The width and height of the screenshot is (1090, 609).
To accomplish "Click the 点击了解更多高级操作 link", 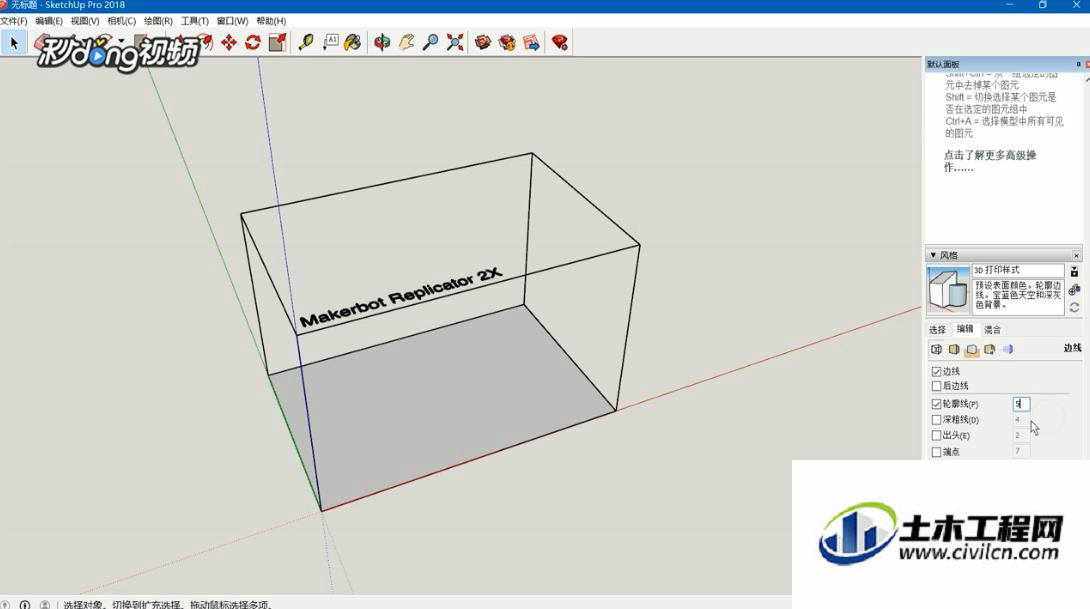I will 990,161.
